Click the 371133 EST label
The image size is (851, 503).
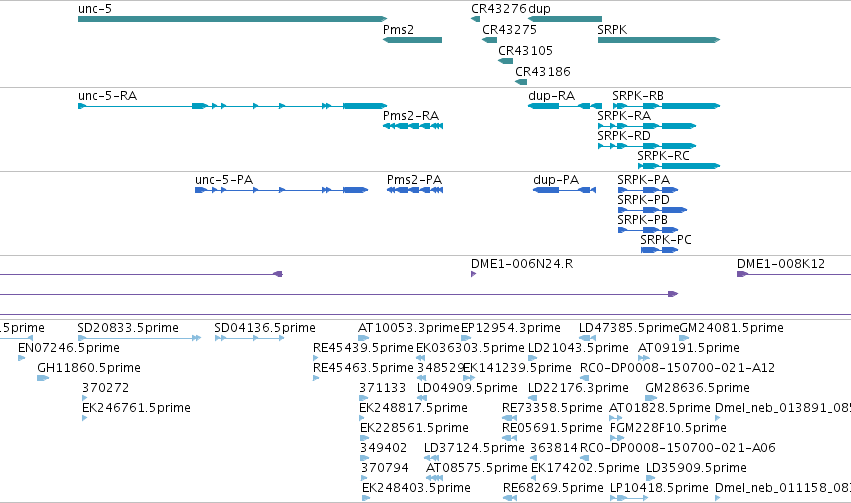383,388
